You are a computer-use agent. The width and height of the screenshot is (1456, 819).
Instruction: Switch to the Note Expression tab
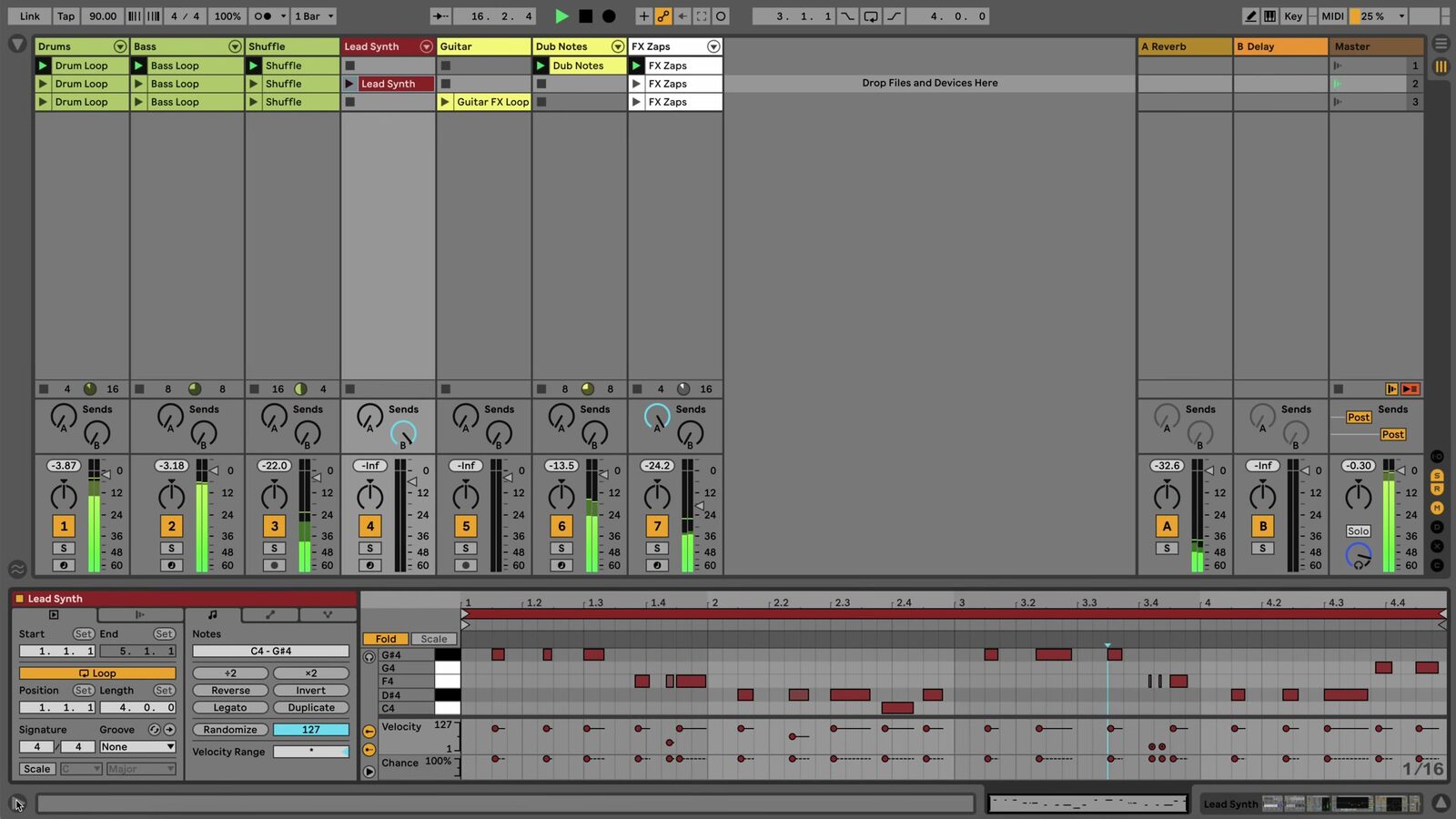point(328,615)
